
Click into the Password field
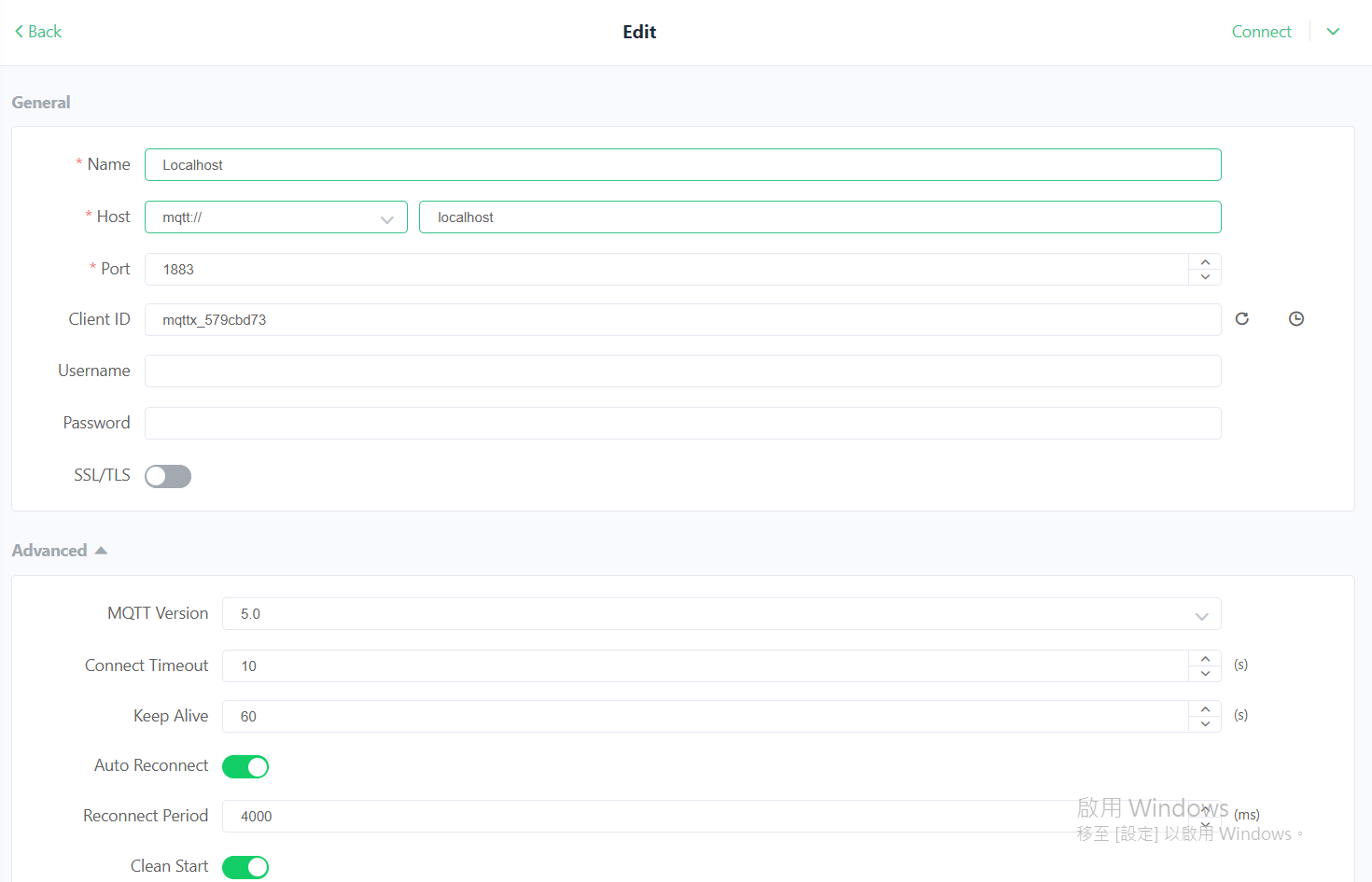coord(683,424)
